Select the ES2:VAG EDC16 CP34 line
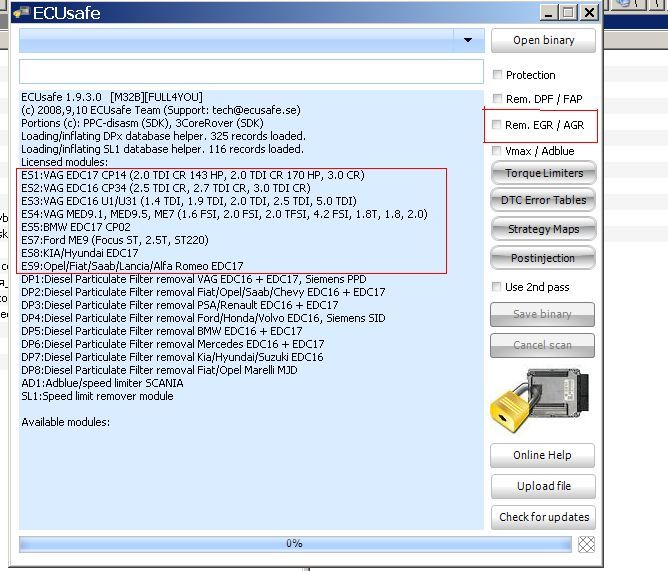This screenshot has width=668, height=571. (166, 188)
